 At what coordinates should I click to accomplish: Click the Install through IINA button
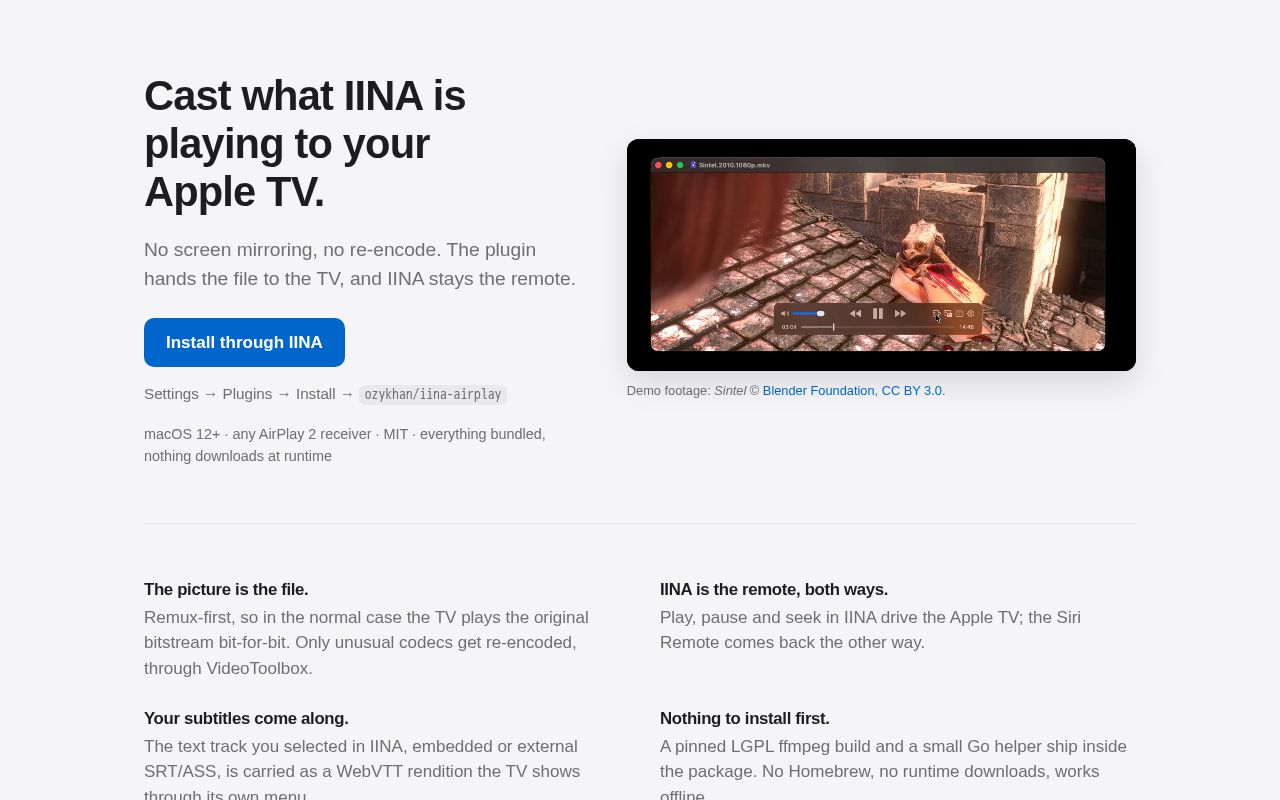(244, 342)
